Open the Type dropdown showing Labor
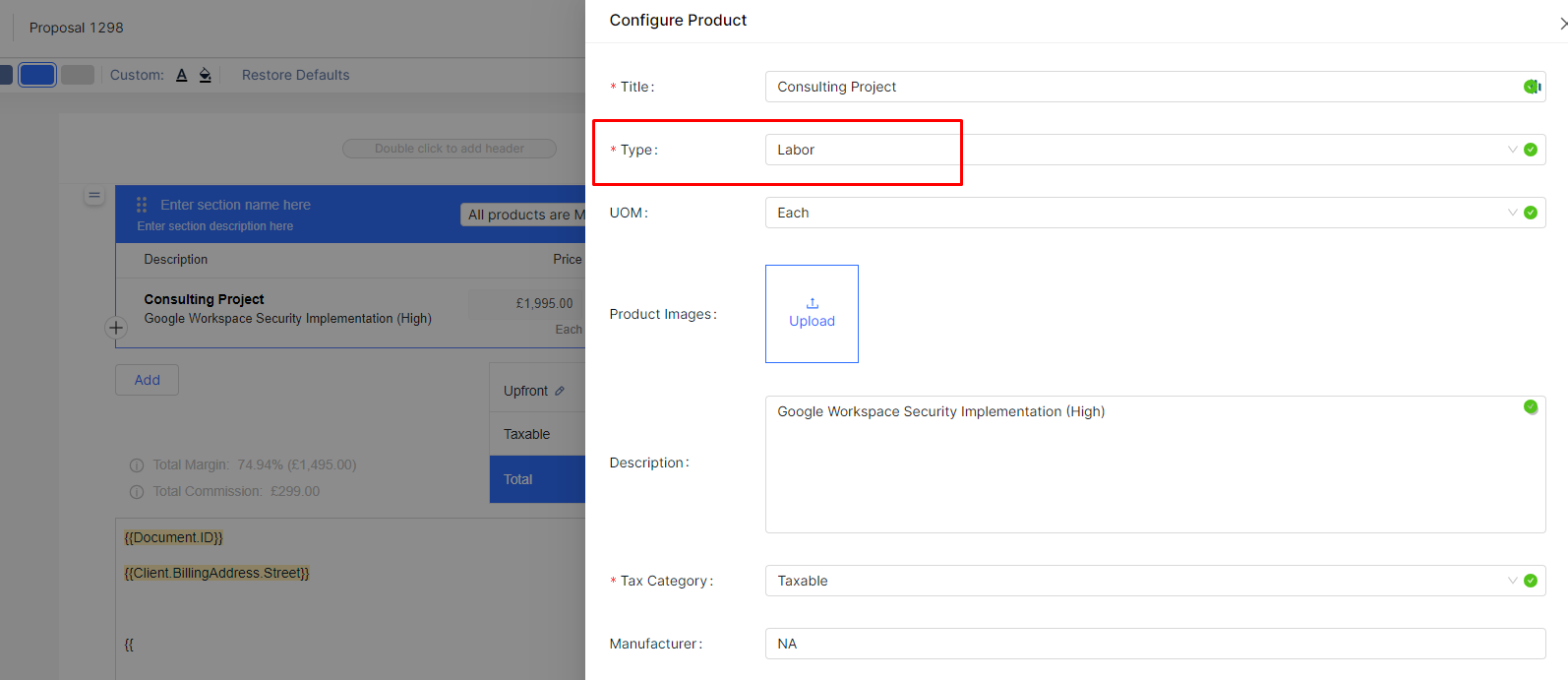Screen dimensions: 1568x680 (1155, 150)
